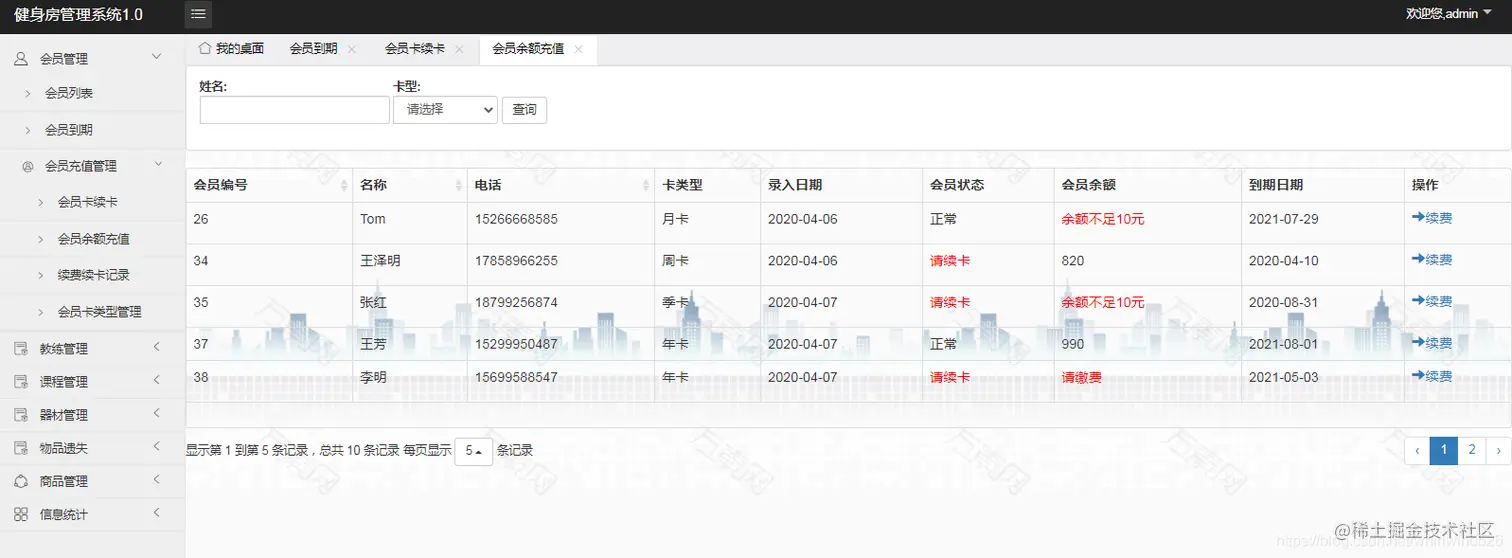Go to the previous page arrow
Viewport: 1512px width, 558px height.
tap(1417, 451)
